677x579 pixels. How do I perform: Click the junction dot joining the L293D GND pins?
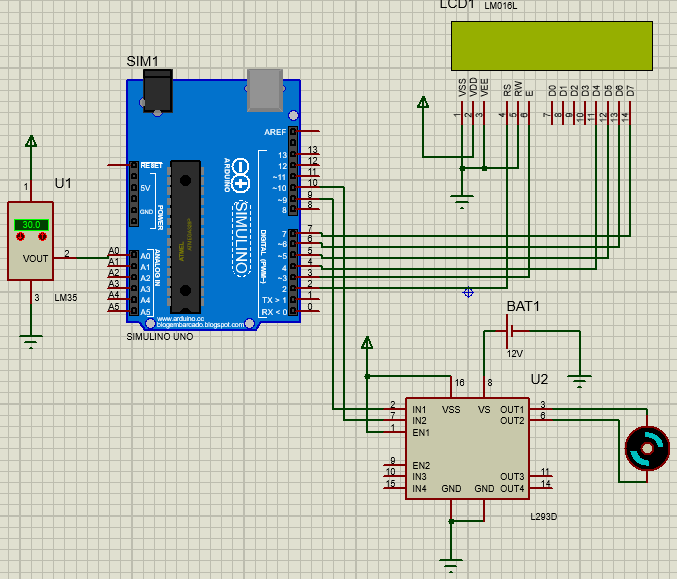pos(451,521)
